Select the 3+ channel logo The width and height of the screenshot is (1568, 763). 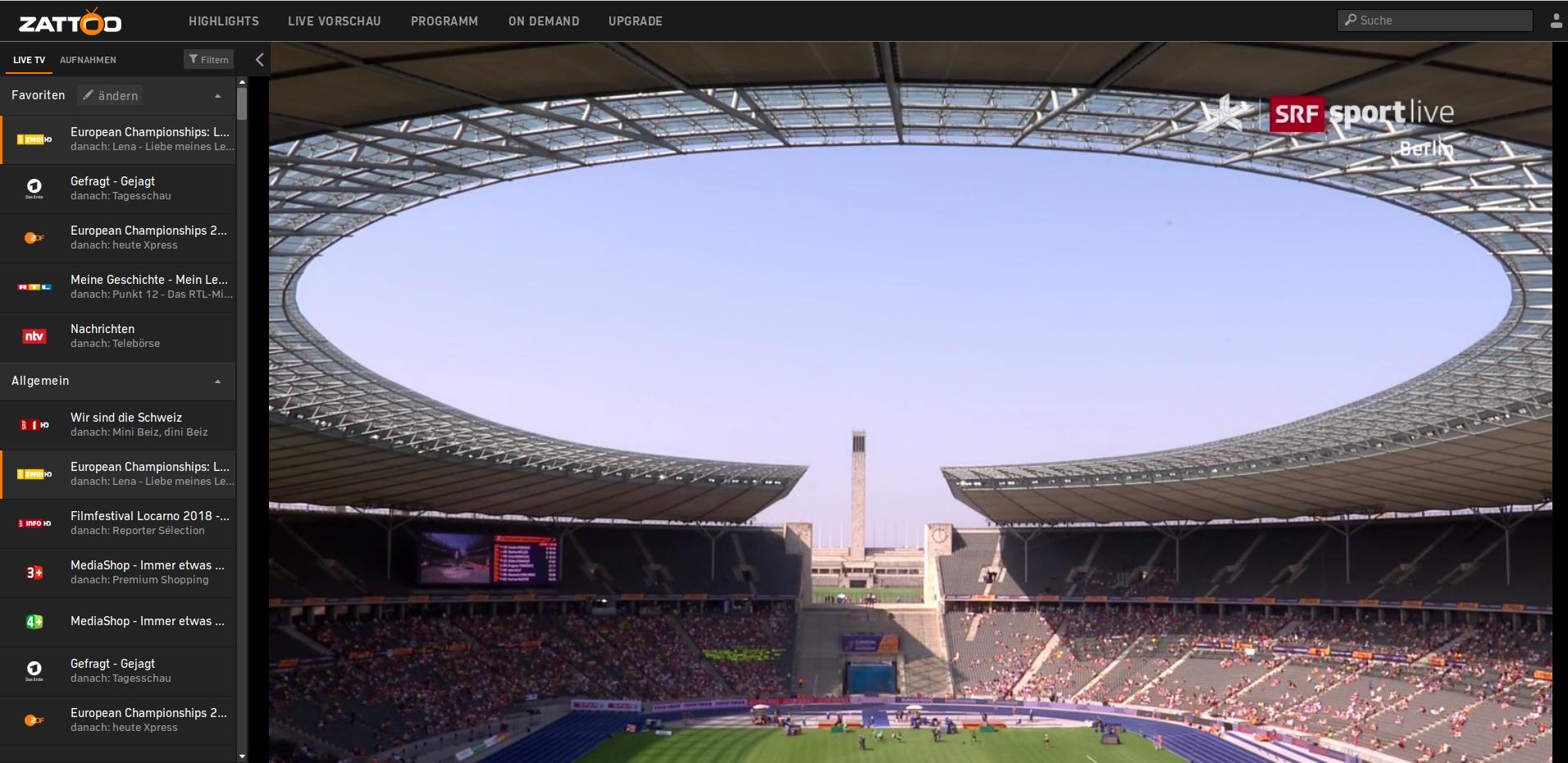[34, 573]
